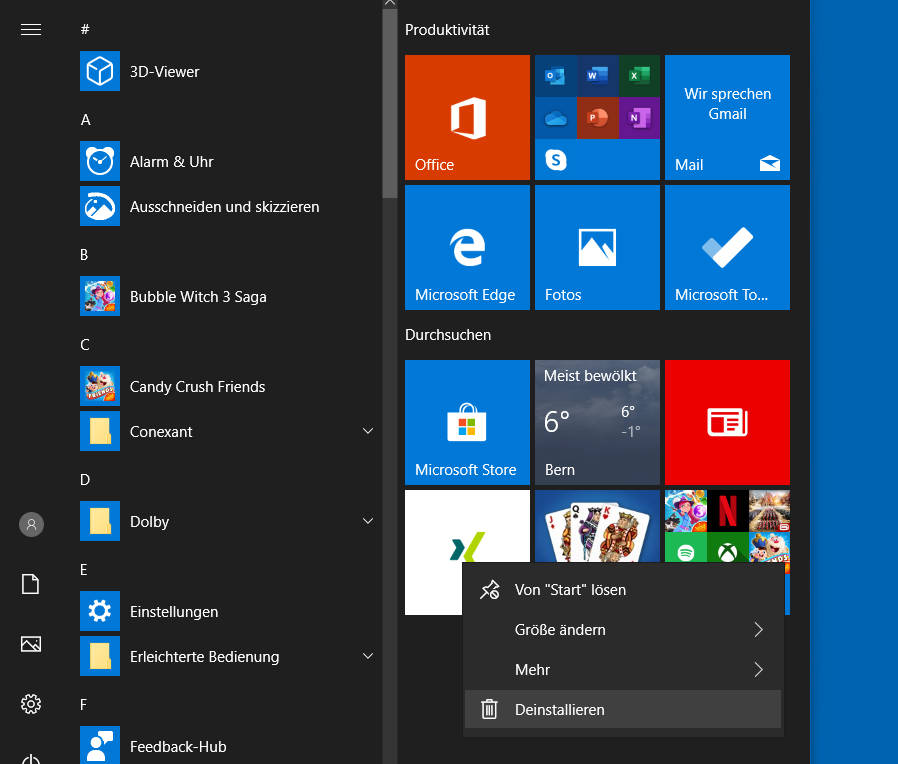Screen dimensions: 898x764
Task: Open Alarm & Uhr clock icon
Action: coord(100,161)
